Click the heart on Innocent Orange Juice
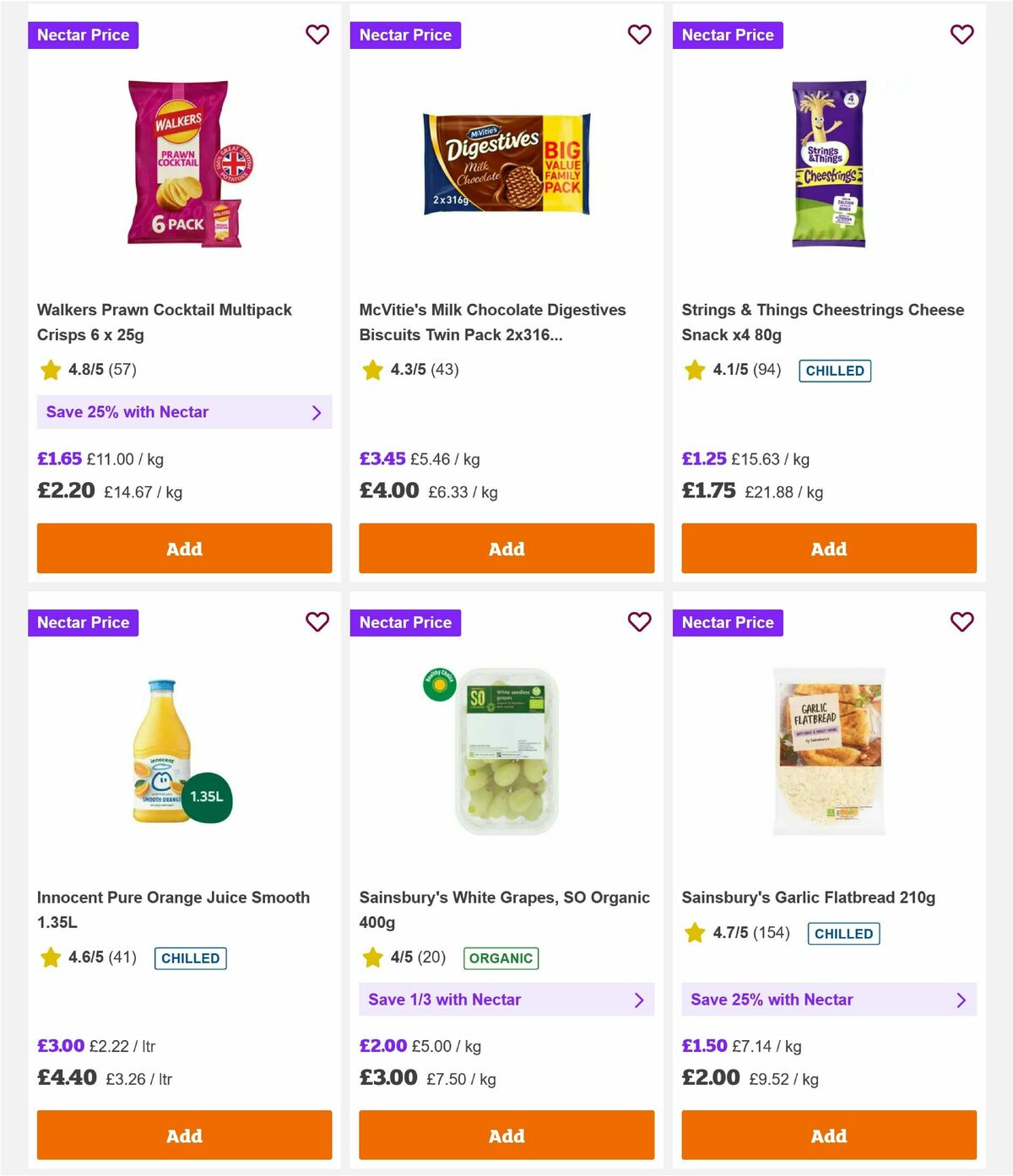This screenshot has width=1013, height=1176. (317, 622)
